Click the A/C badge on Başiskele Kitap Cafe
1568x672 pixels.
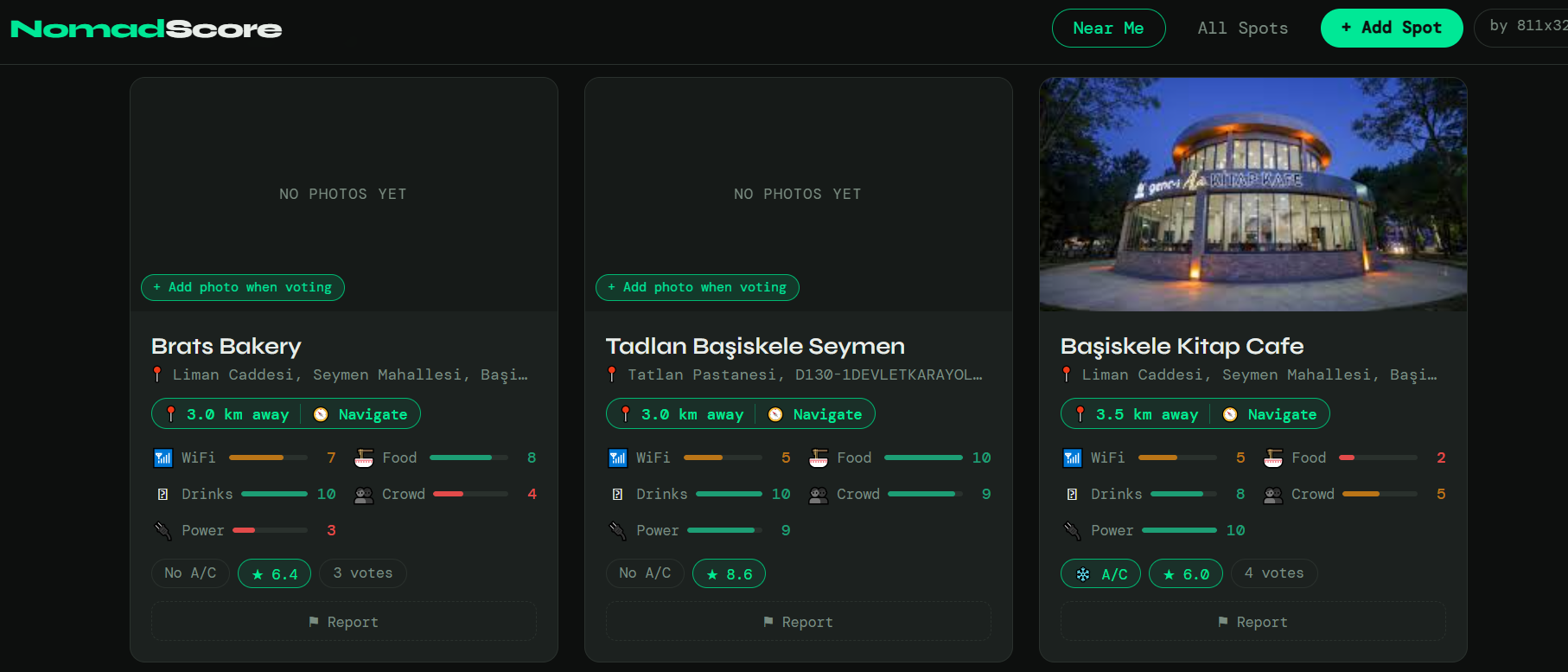tap(1100, 573)
